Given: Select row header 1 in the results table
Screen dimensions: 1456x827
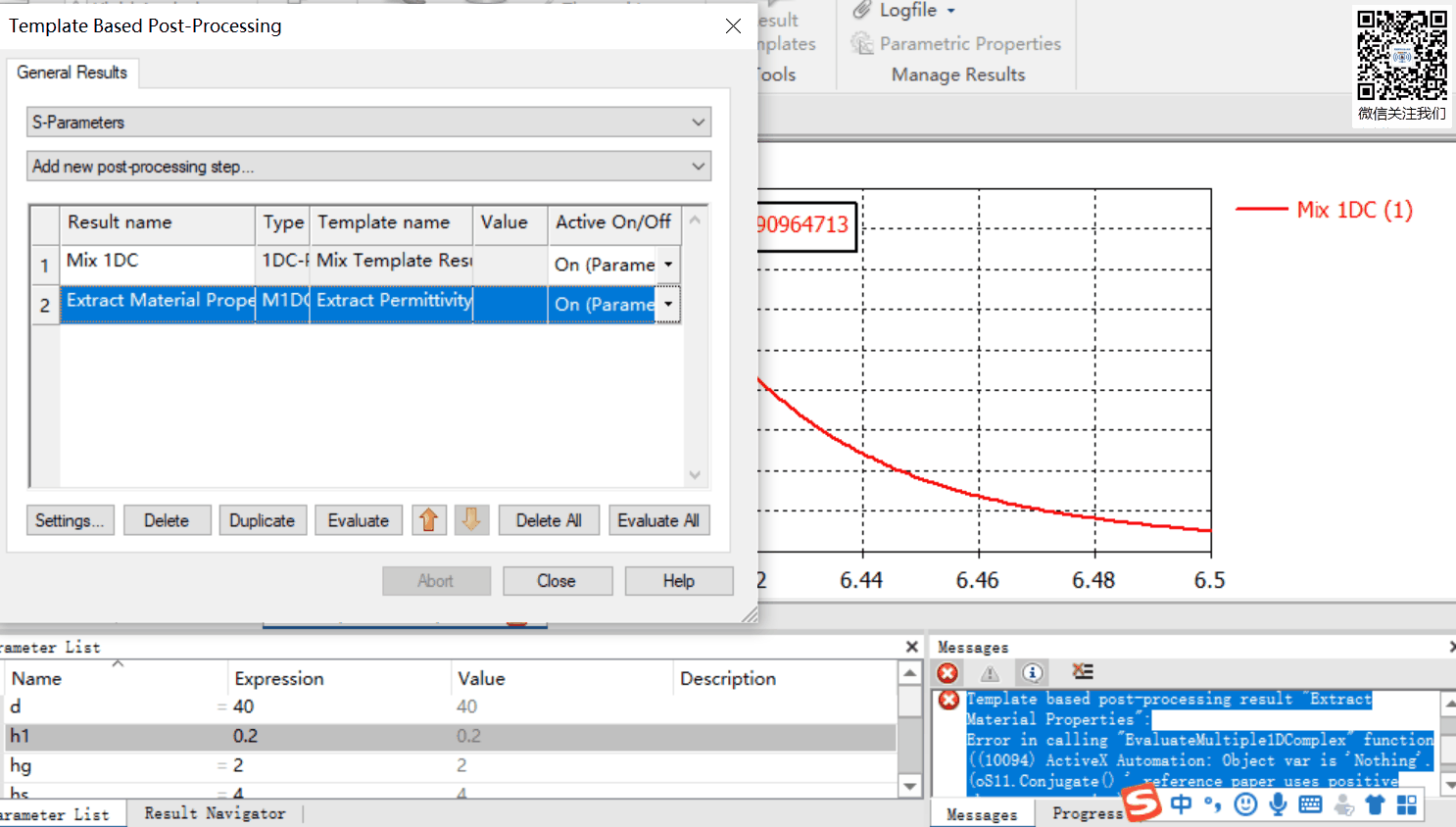Looking at the screenshot, I should [45, 265].
